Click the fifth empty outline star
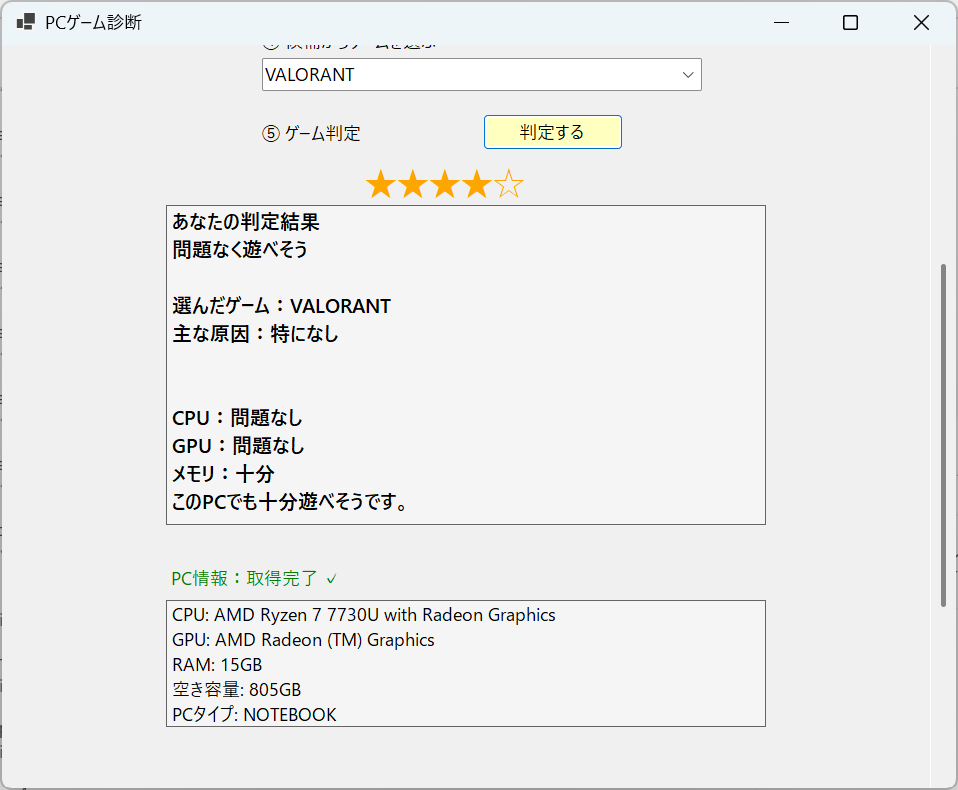The width and height of the screenshot is (958, 790). [508, 185]
